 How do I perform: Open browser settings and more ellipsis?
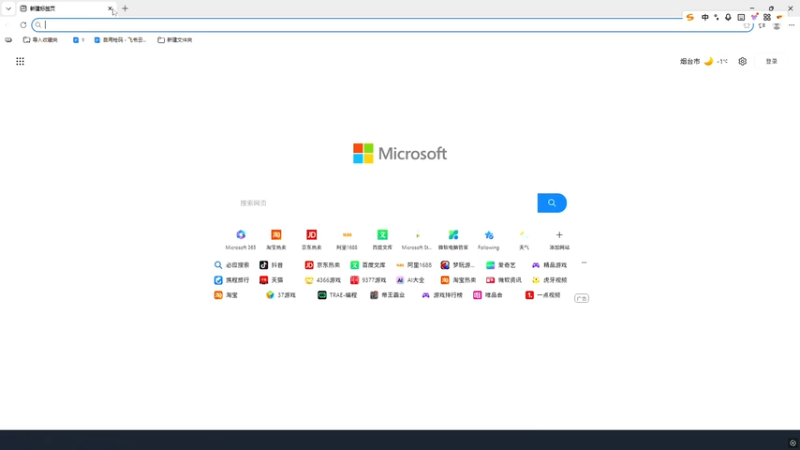[791, 26]
